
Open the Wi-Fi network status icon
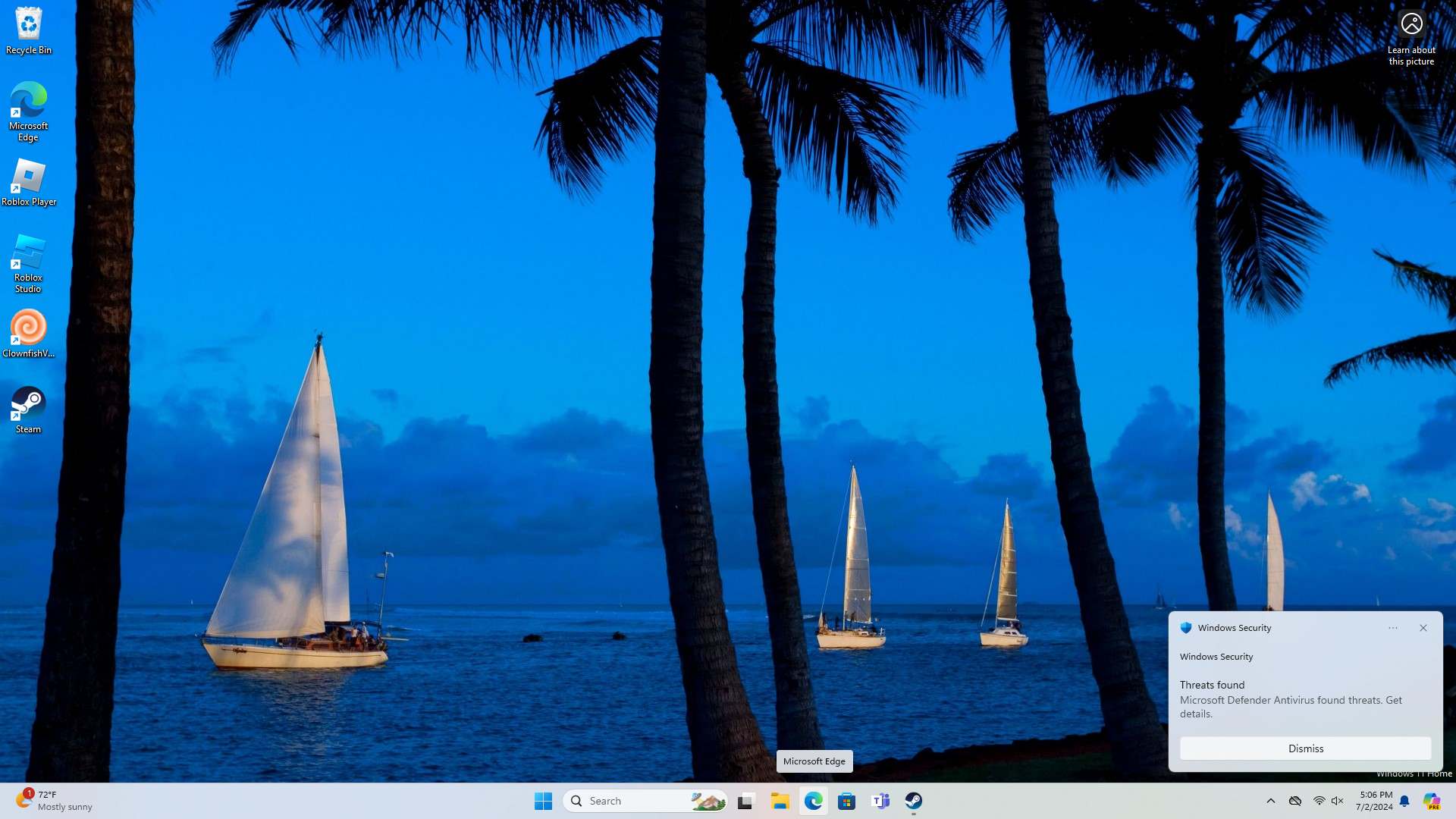pyautogui.click(x=1319, y=801)
